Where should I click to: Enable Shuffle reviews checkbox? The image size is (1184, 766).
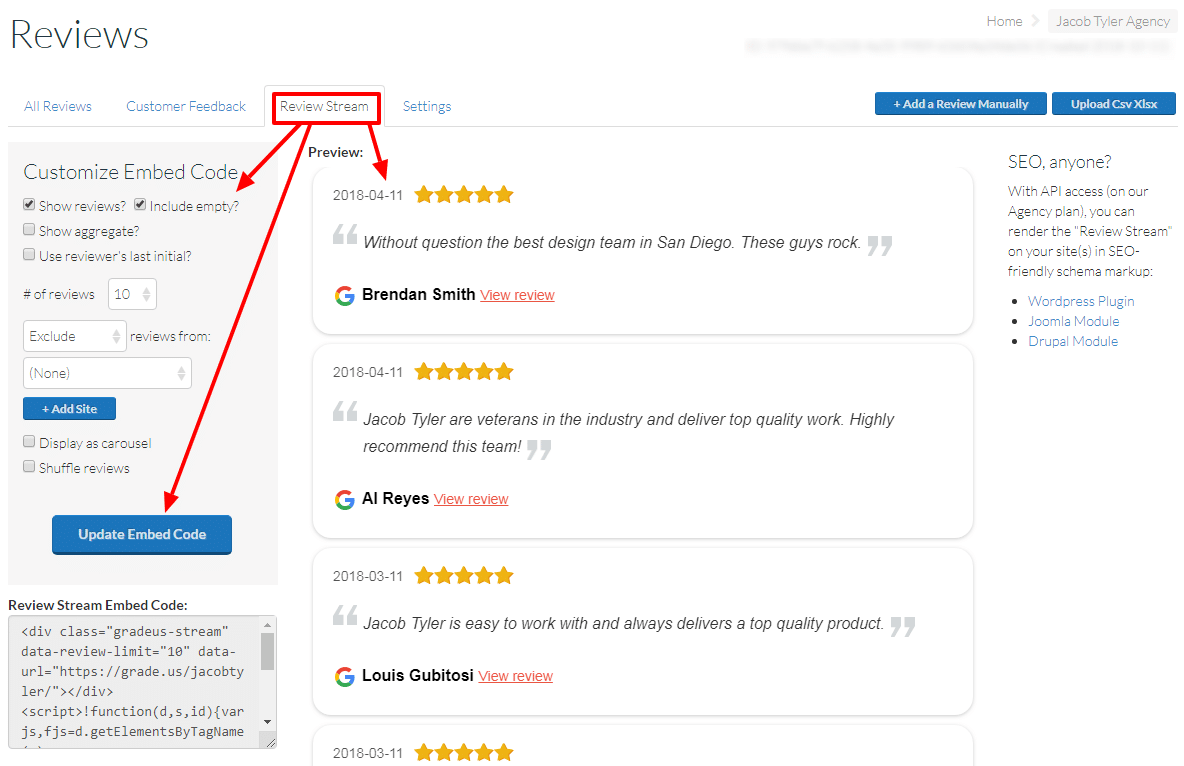tap(29, 466)
